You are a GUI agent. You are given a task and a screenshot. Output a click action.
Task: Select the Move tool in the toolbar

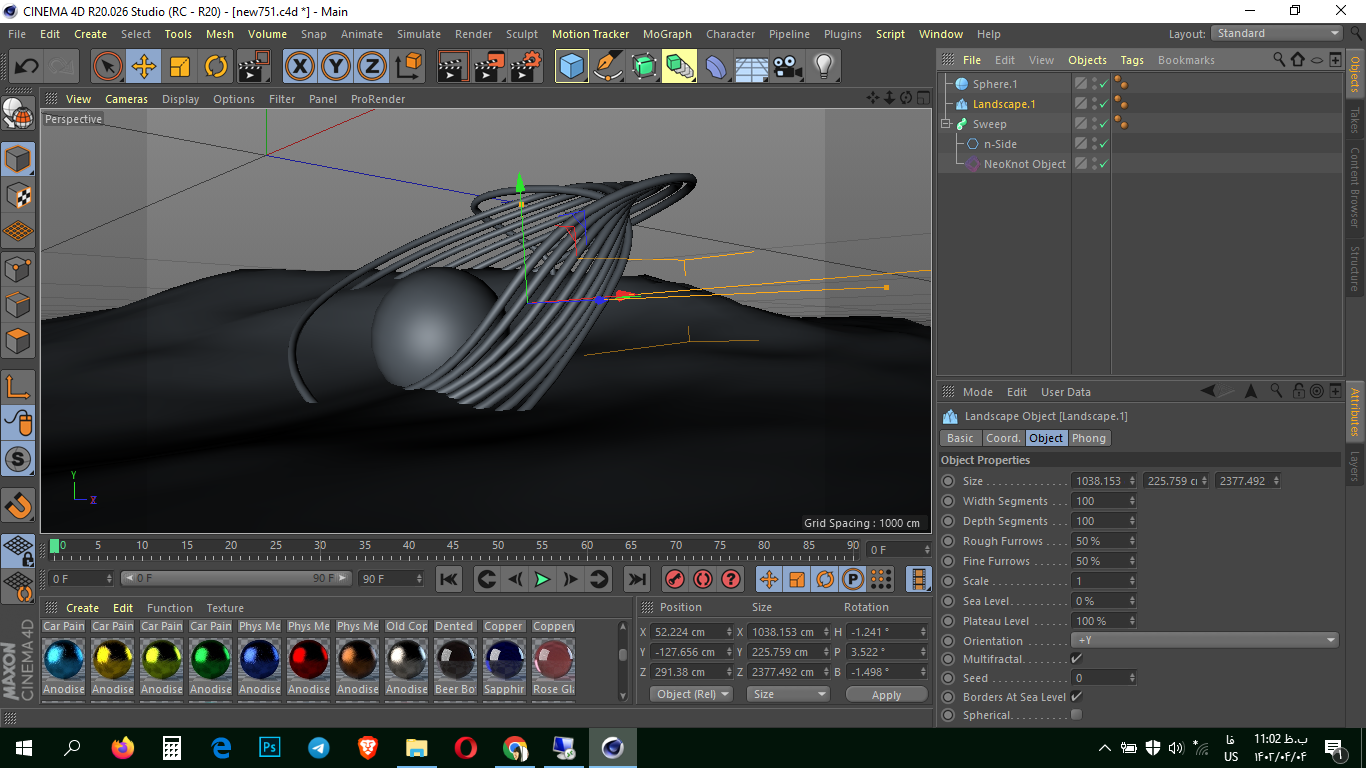144,66
